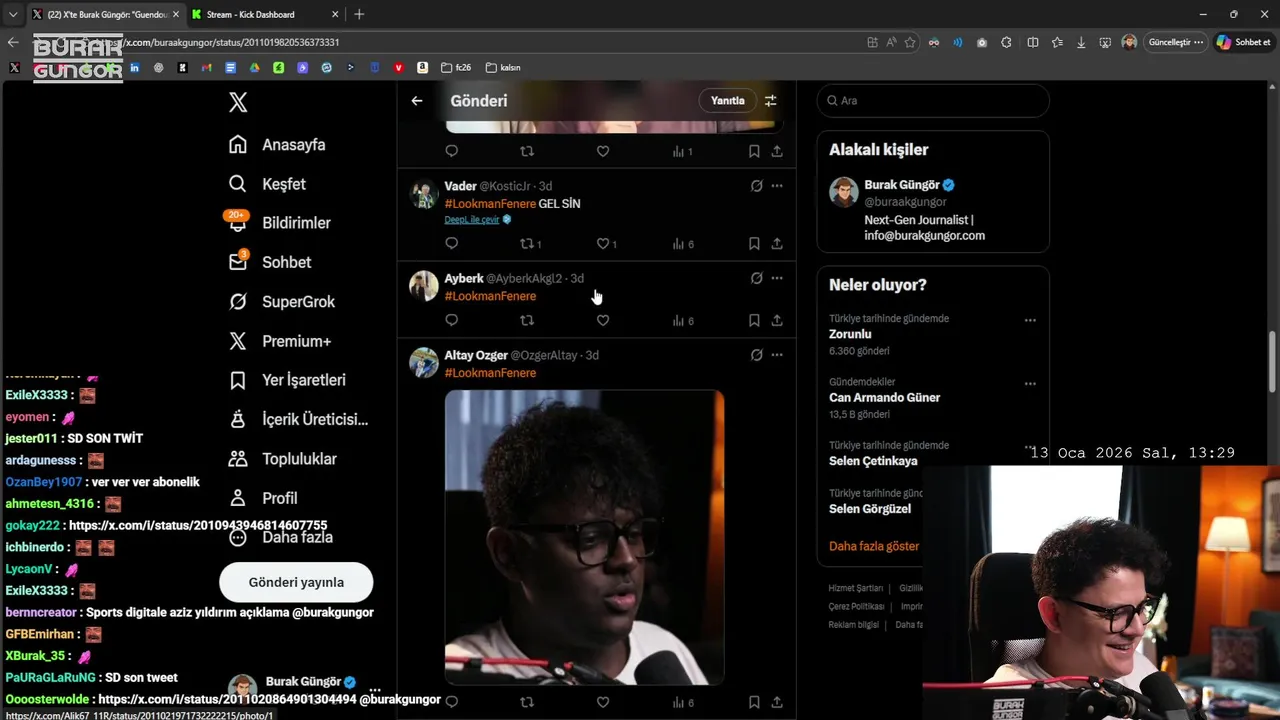
Task: Click Güncelleştir update button
Action: [x=1176, y=42]
